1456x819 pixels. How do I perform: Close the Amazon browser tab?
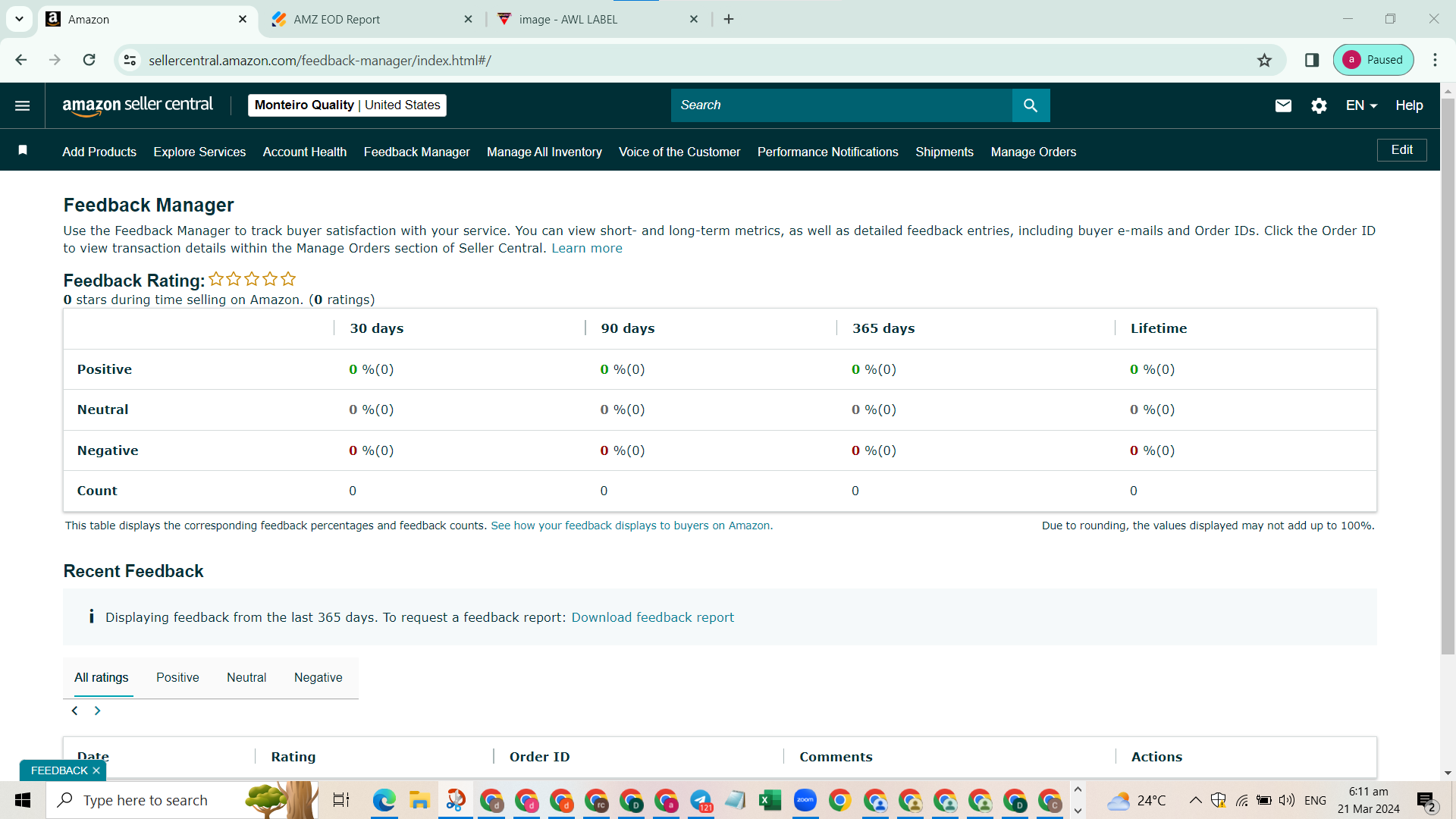point(243,19)
